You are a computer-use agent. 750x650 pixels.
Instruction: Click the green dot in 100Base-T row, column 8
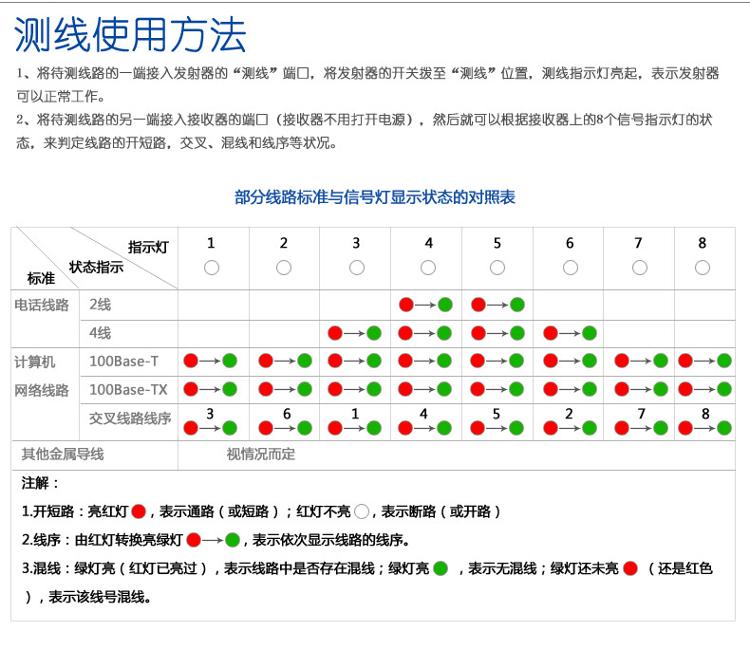point(724,361)
